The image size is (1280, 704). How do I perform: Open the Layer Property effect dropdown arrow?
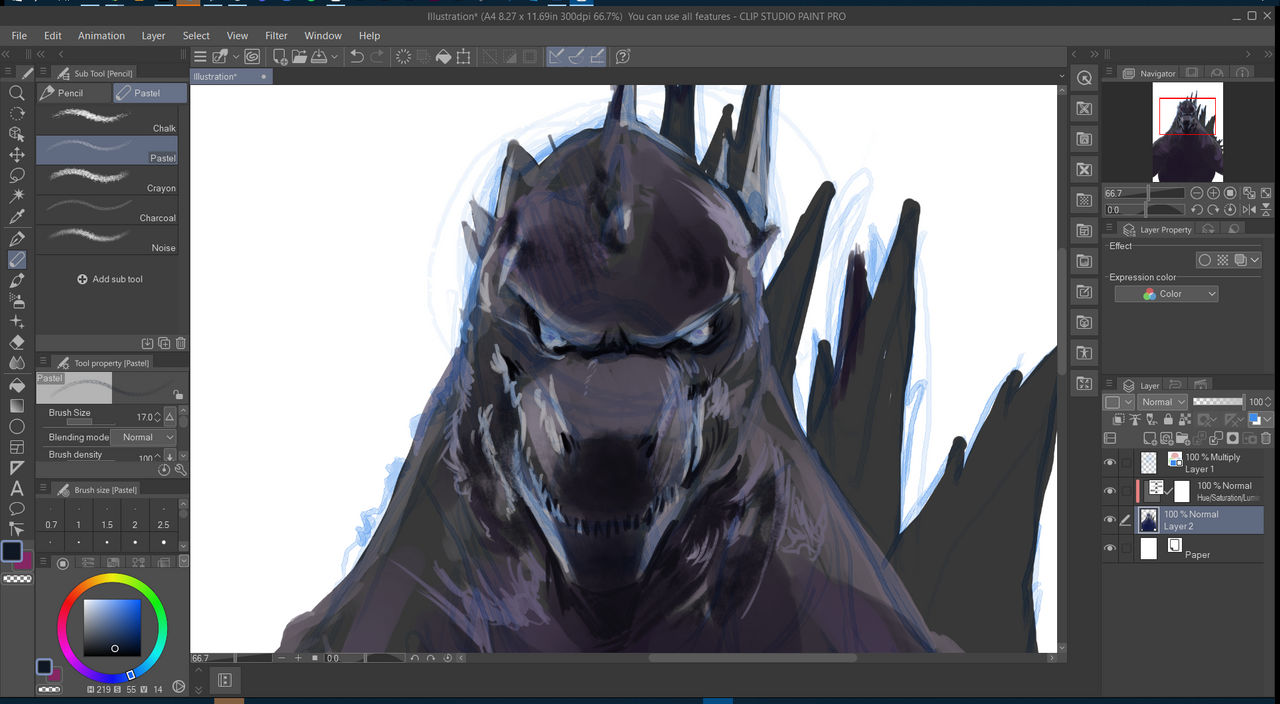tap(1255, 260)
